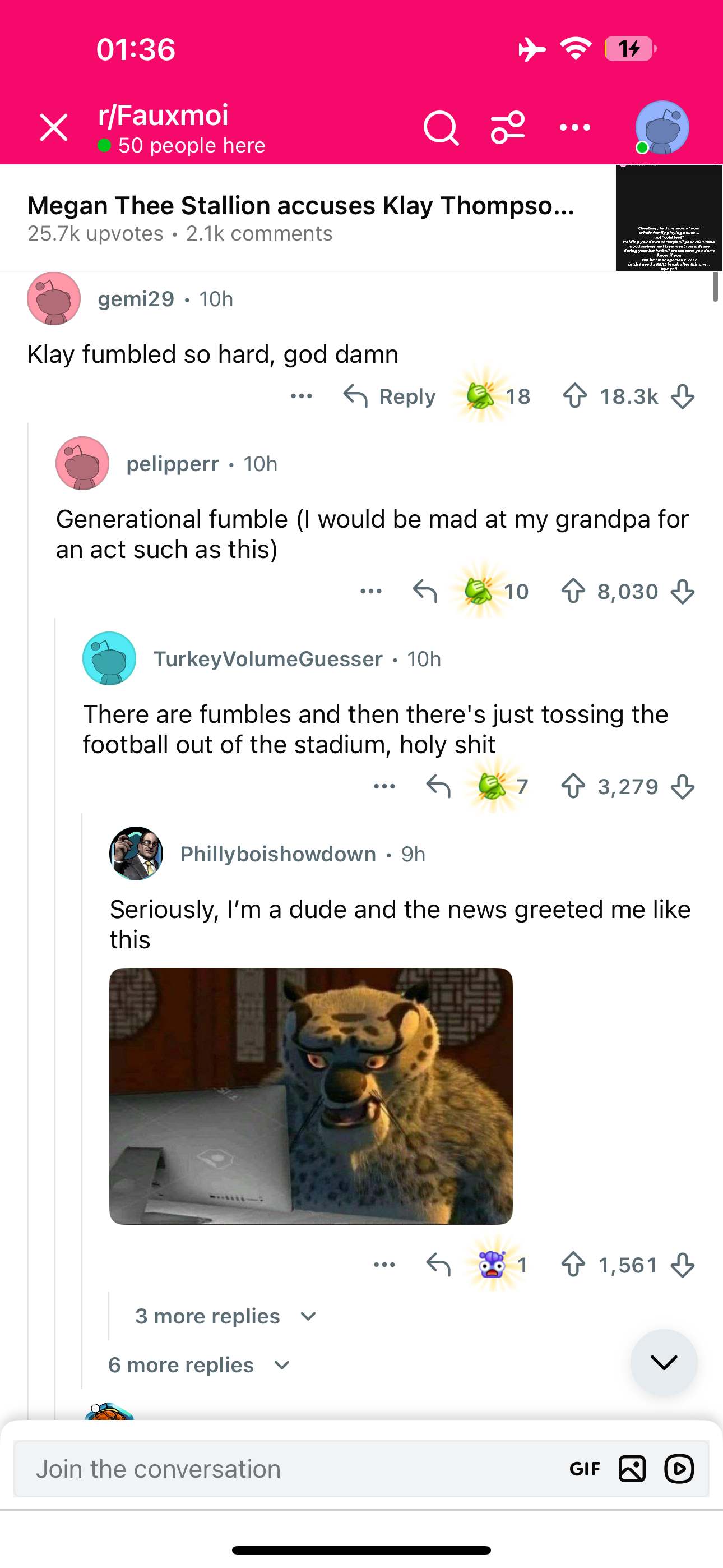Tap the comment sort filter sliders icon
The height and width of the screenshot is (1568, 723).
[508, 128]
